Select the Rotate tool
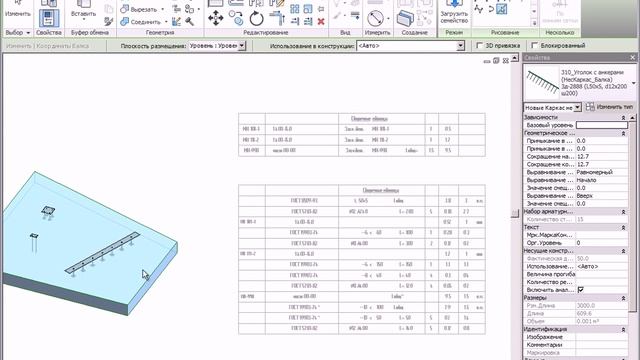The height and width of the screenshot is (360, 640). click(256, 18)
